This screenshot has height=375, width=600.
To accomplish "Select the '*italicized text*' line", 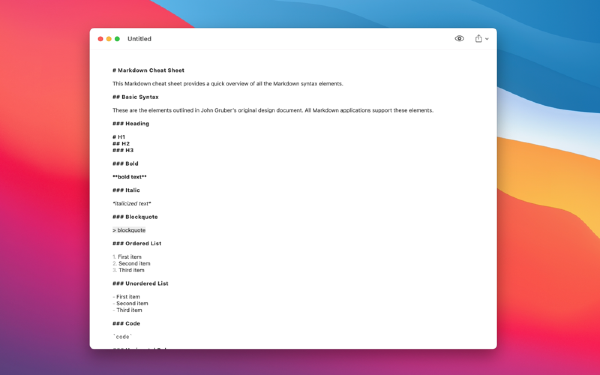I will tap(132, 204).
